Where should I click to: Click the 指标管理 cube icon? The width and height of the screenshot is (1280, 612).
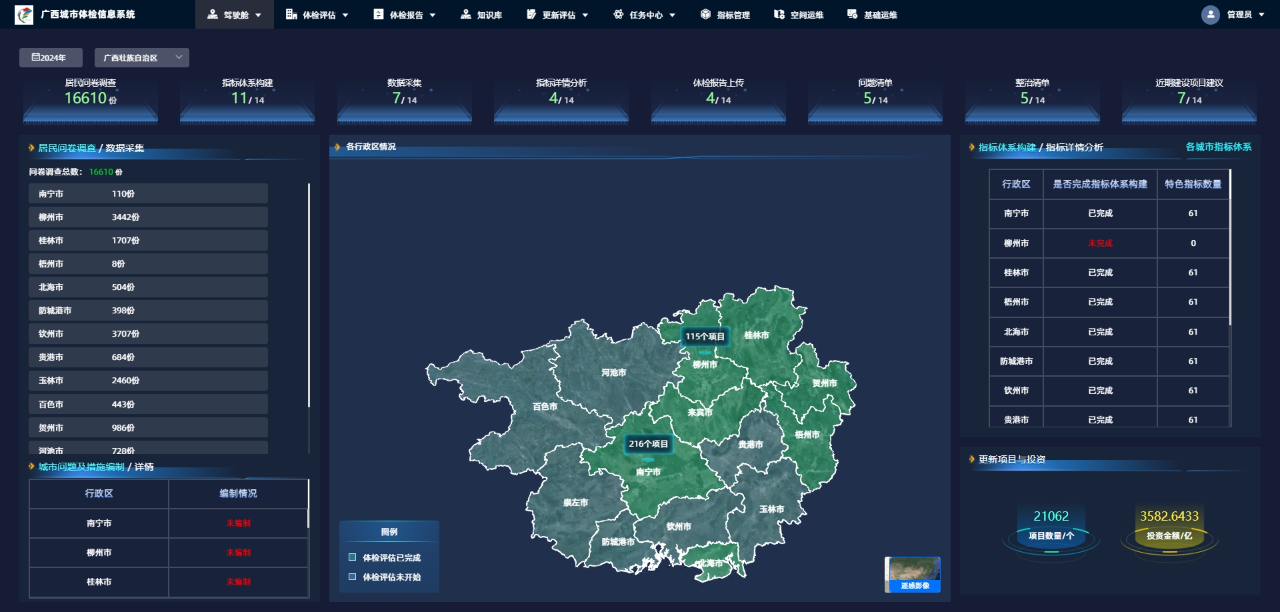705,15
